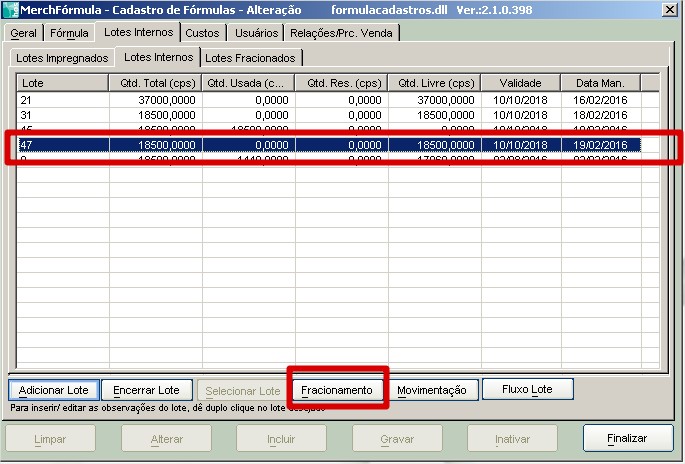Sort by the Validade column header
Image resolution: width=685 pixels, height=464 pixels.
click(520, 83)
